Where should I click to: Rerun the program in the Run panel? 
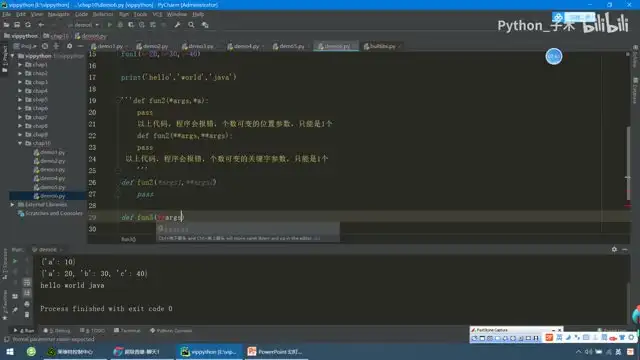(15, 261)
